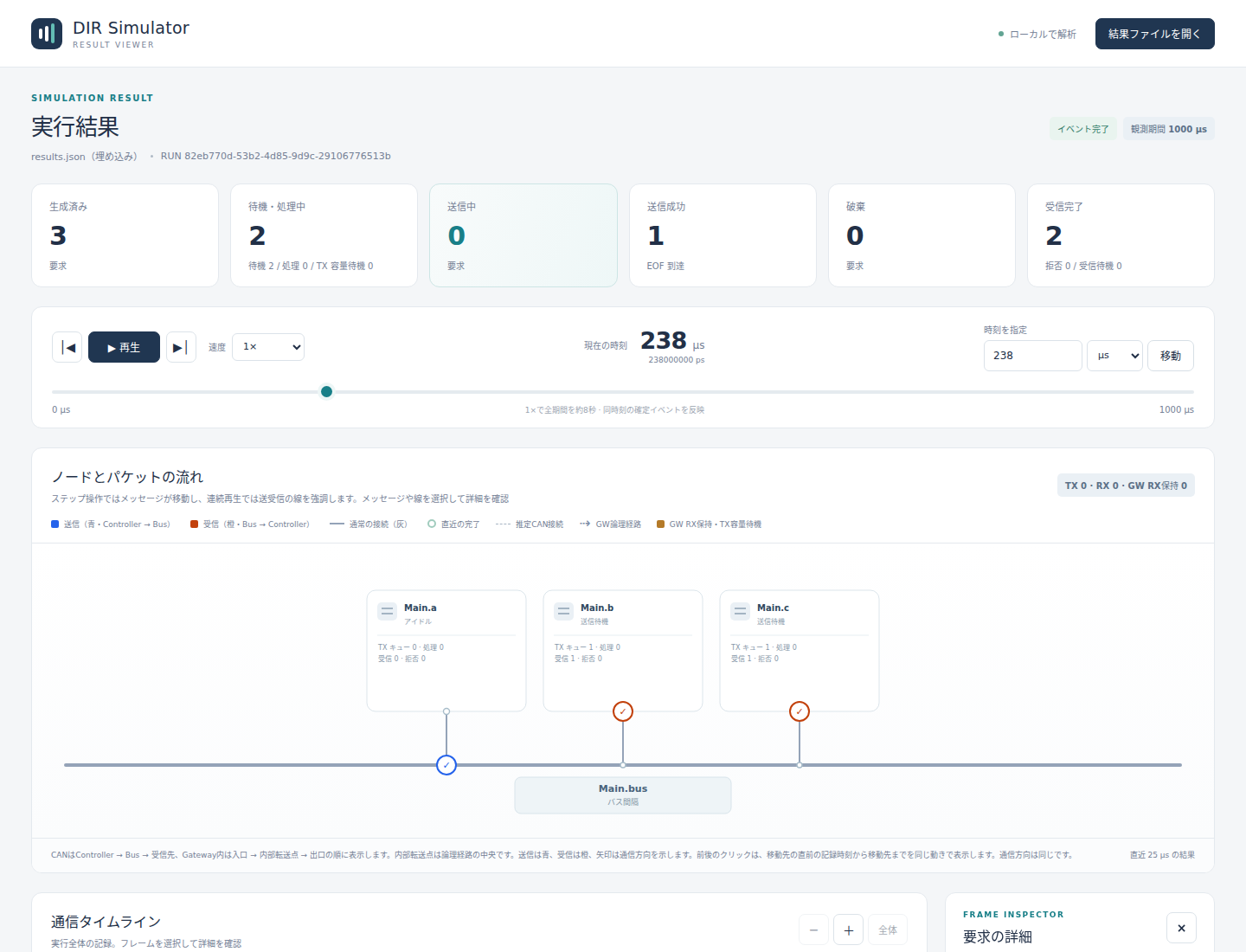Click the 観測期間 1000 µs badge
The height and width of the screenshot is (952, 1246).
pos(1169,129)
